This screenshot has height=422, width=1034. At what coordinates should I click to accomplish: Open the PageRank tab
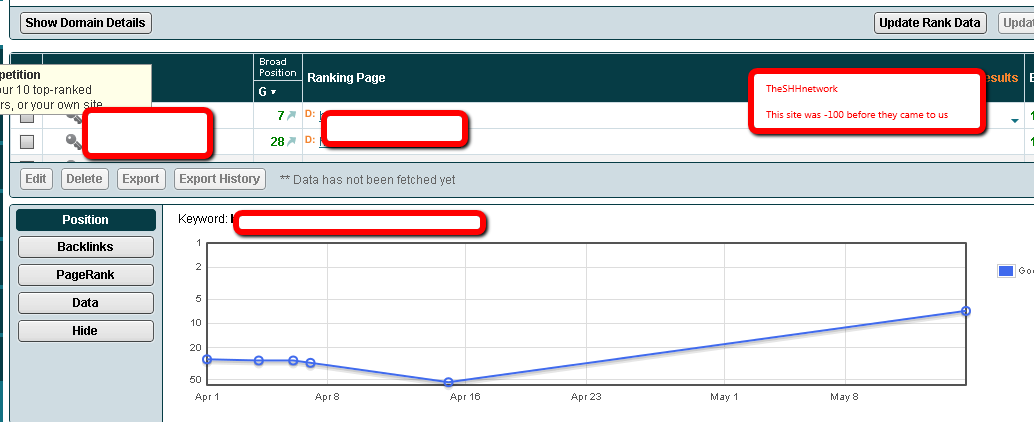pos(86,275)
